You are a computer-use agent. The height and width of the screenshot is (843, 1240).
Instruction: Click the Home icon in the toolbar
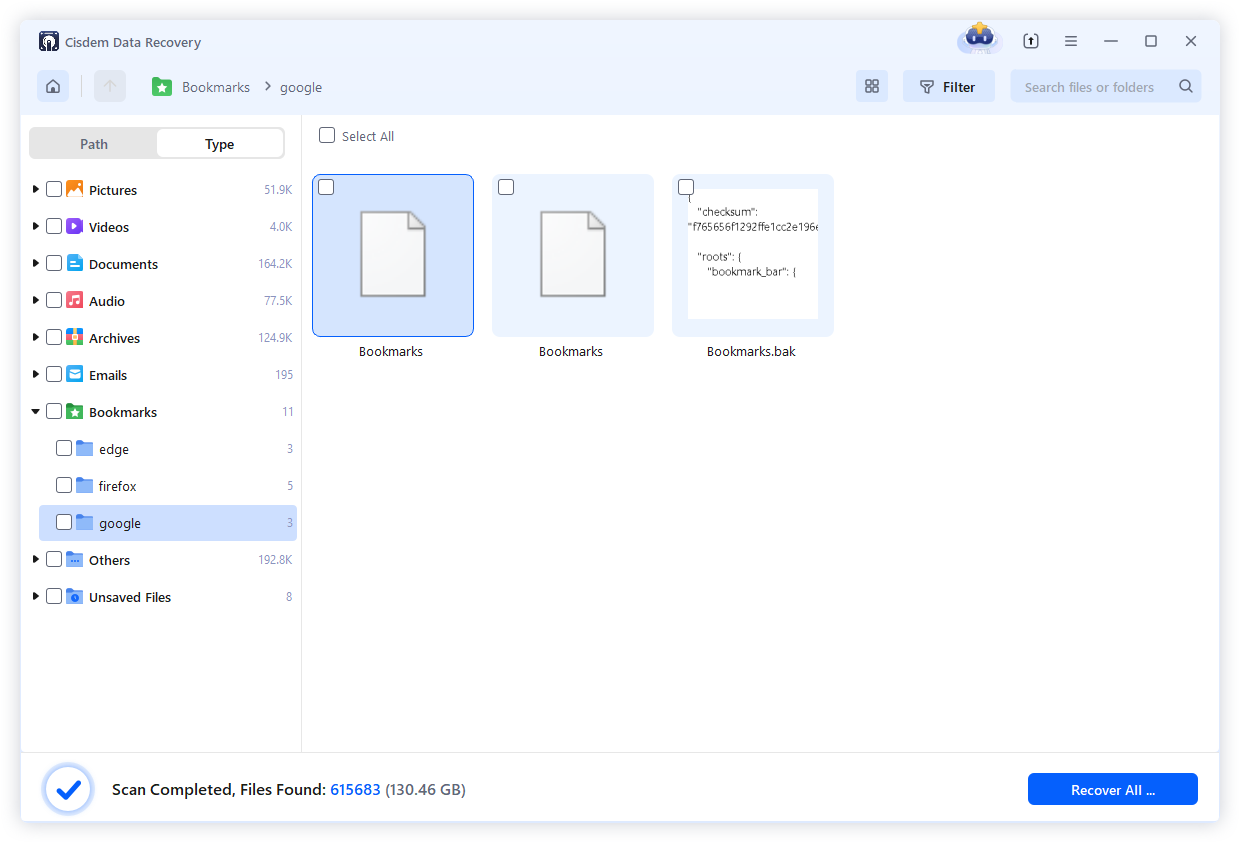(52, 86)
